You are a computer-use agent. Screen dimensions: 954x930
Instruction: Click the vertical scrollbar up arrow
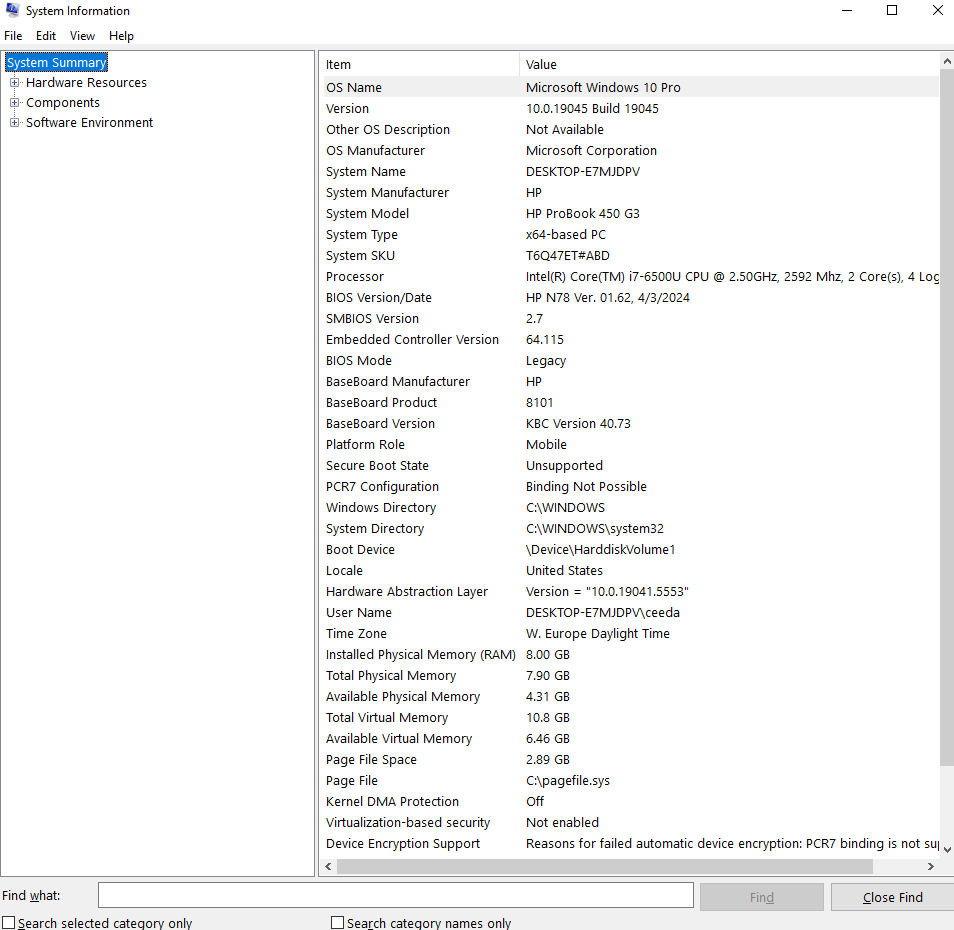click(x=947, y=61)
